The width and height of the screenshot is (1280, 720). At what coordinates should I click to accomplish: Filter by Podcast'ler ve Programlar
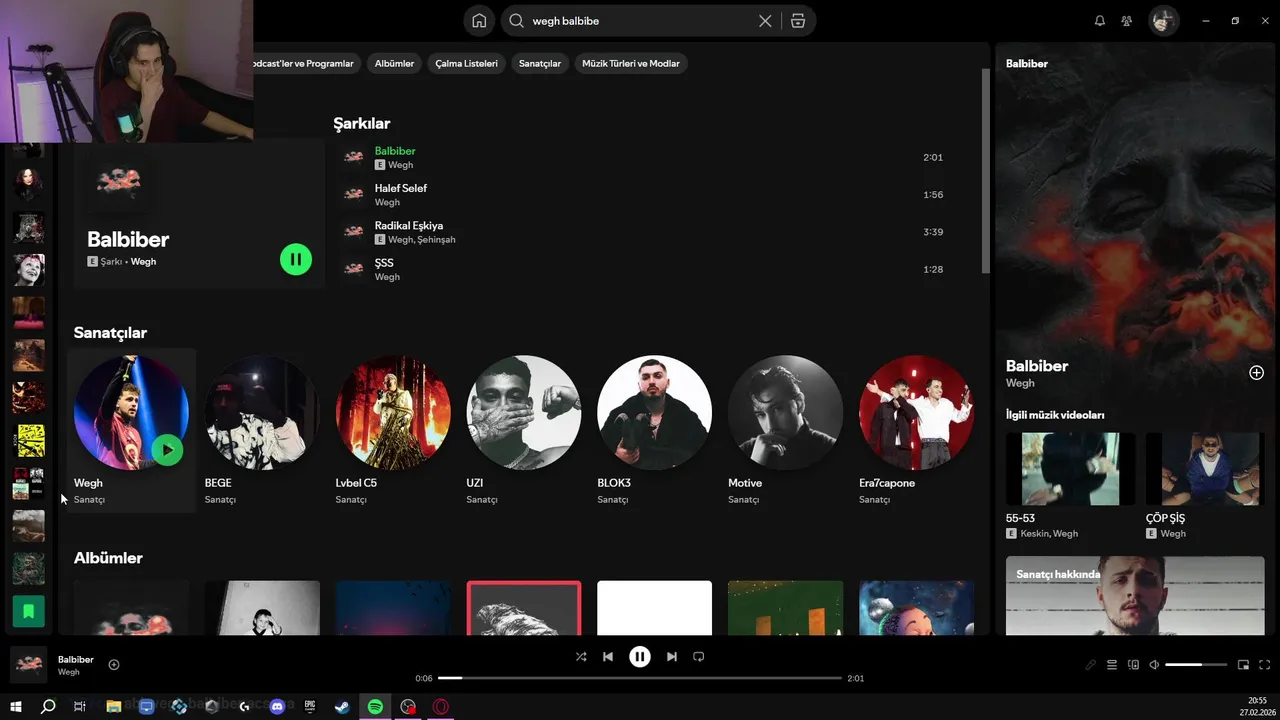(x=302, y=63)
